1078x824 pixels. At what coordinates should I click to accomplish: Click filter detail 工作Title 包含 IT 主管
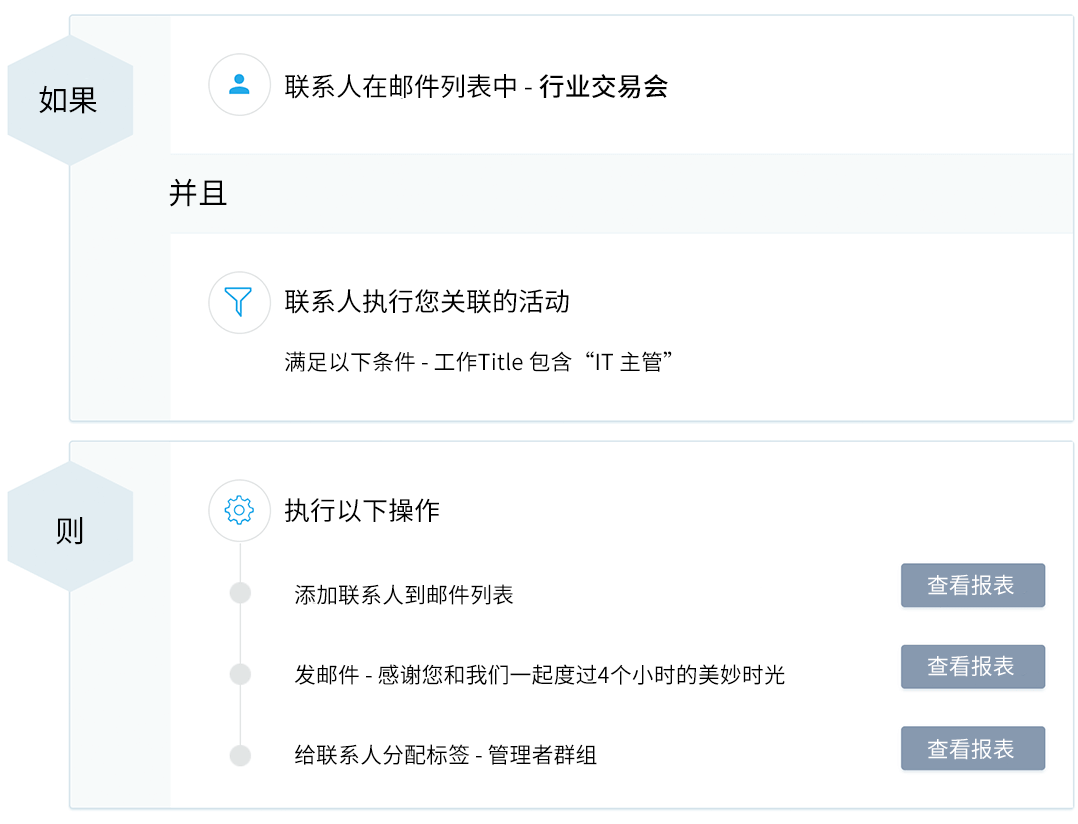[478, 362]
